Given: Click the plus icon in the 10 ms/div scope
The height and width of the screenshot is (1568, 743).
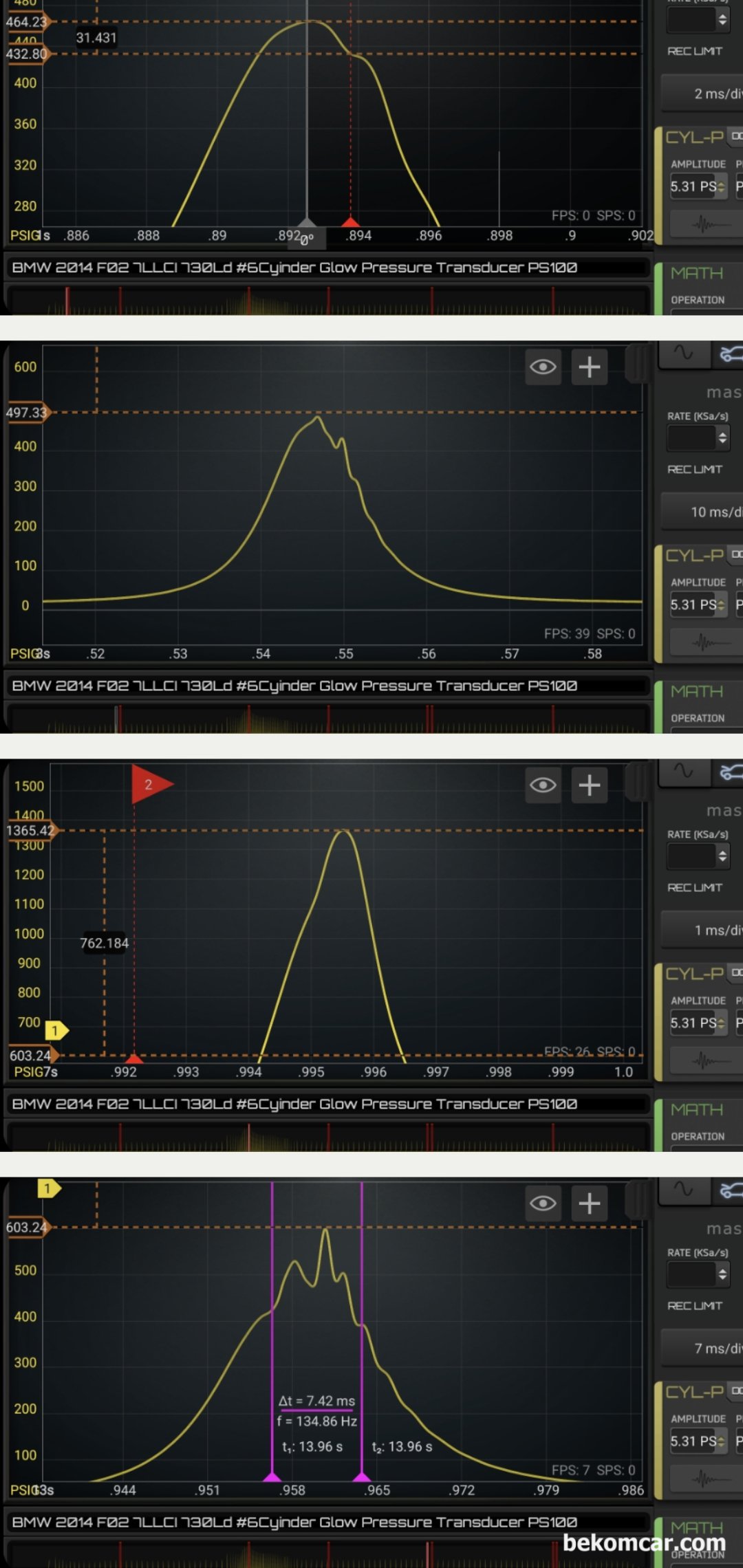Looking at the screenshot, I should click(590, 367).
